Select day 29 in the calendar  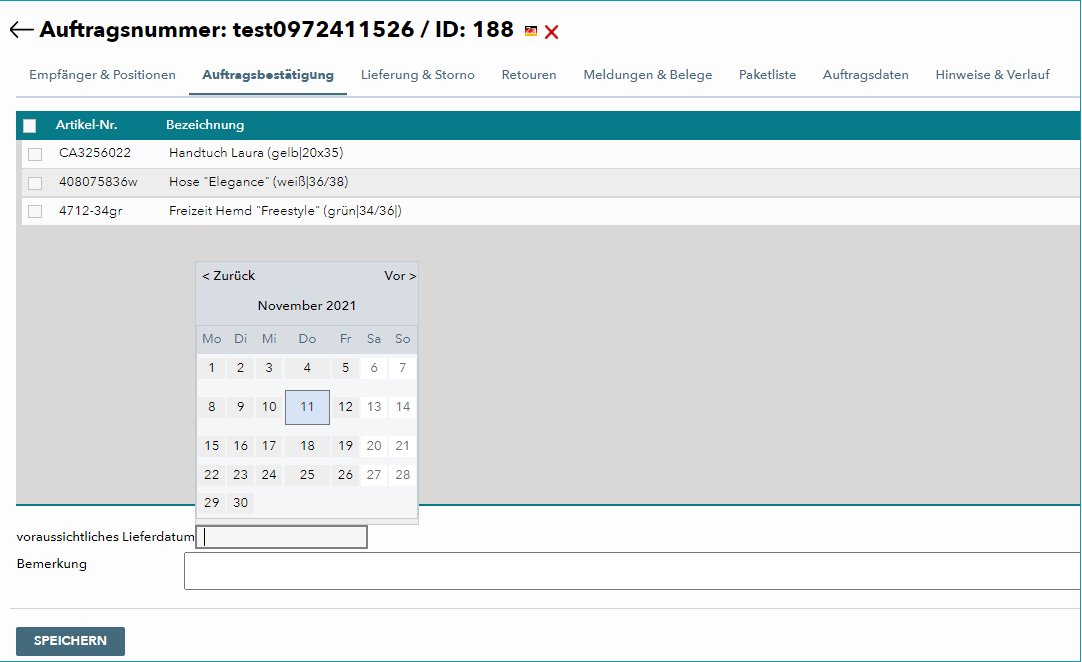click(x=212, y=503)
